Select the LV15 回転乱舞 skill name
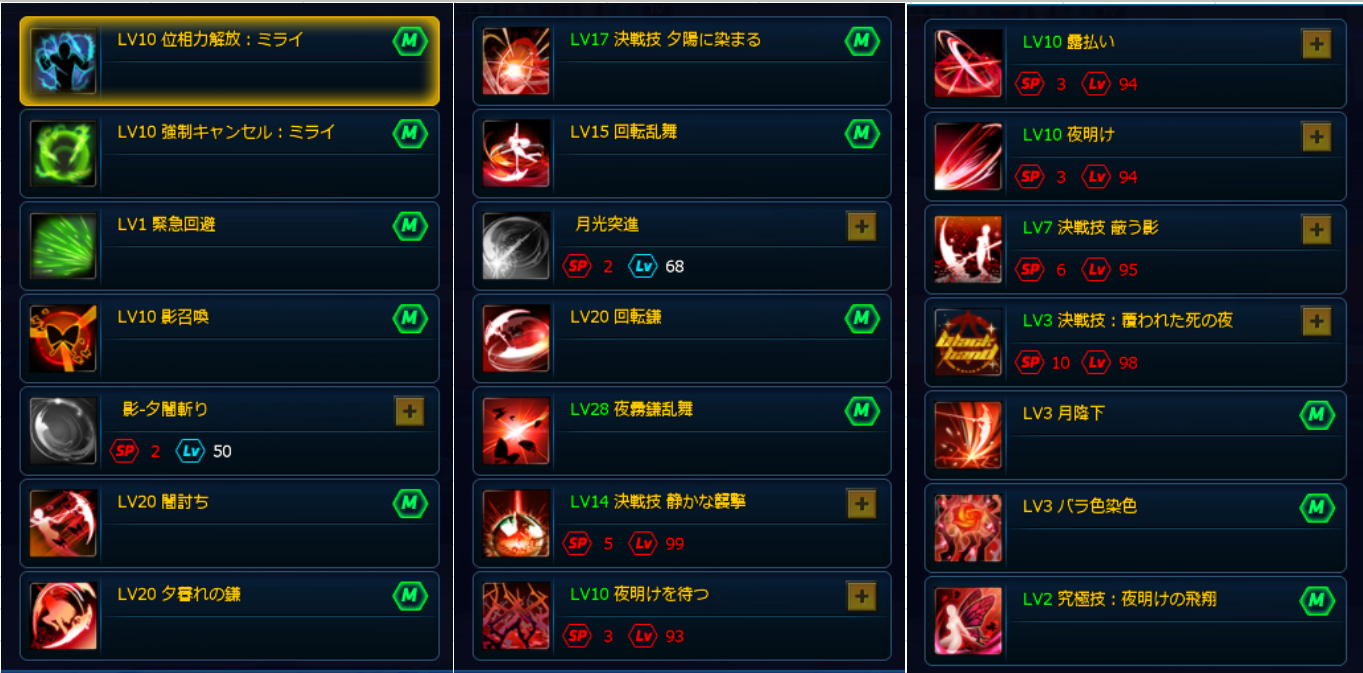1363x673 pixels. 623,132
